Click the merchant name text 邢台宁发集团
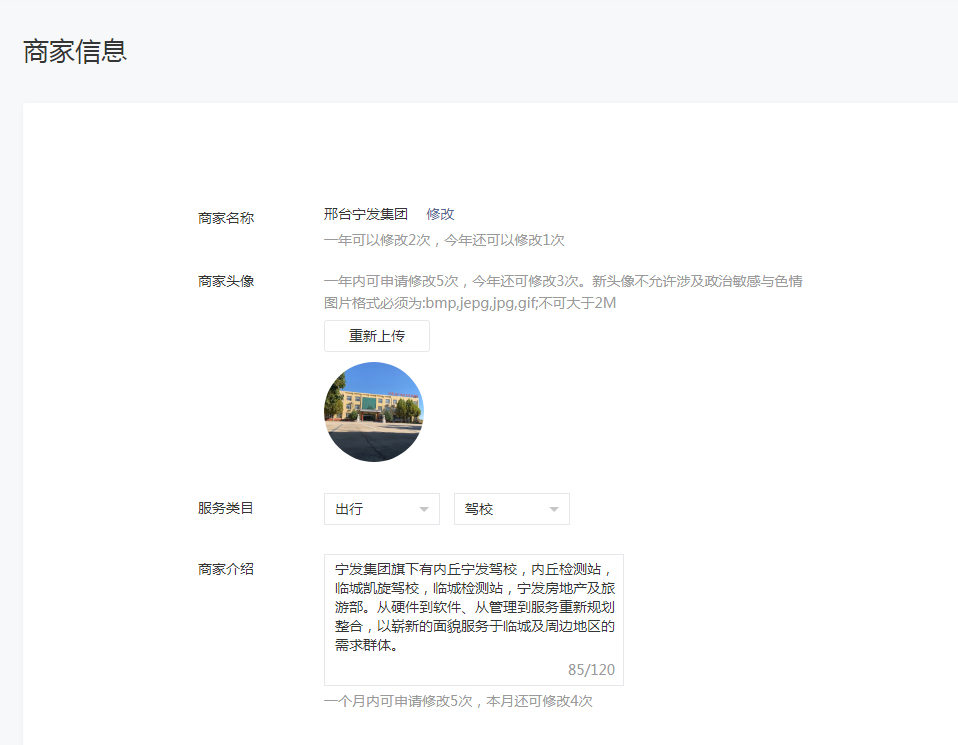Image resolution: width=958 pixels, height=745 pixels. click(365, 214)
